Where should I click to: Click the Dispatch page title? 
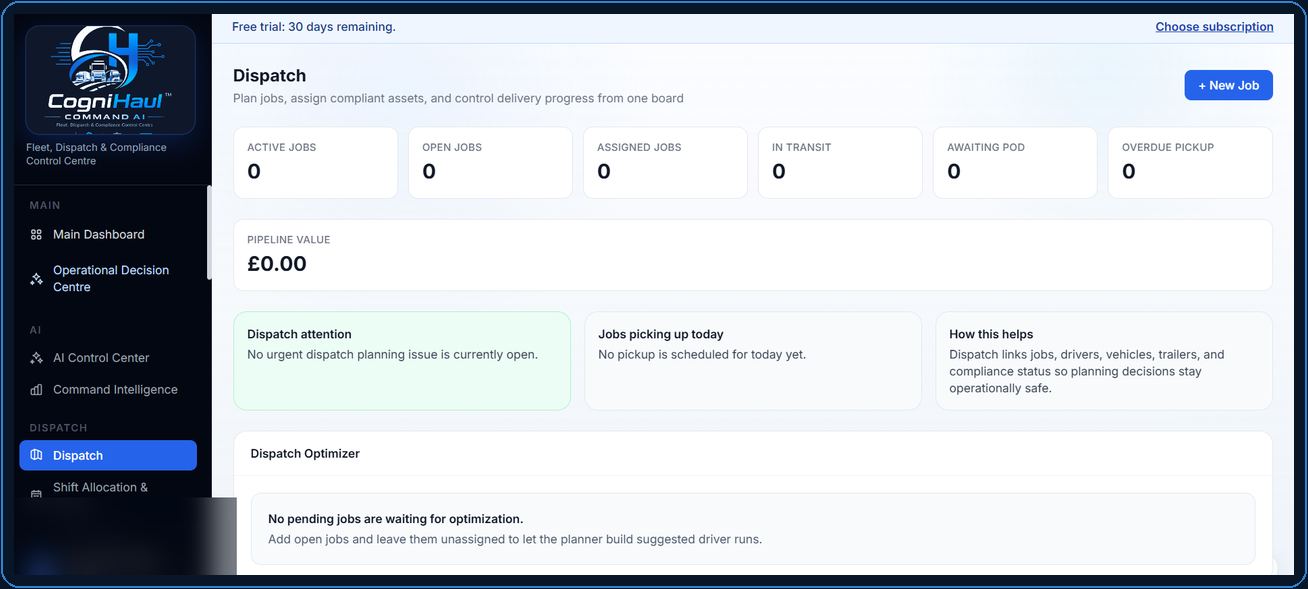tap(270, 75)
